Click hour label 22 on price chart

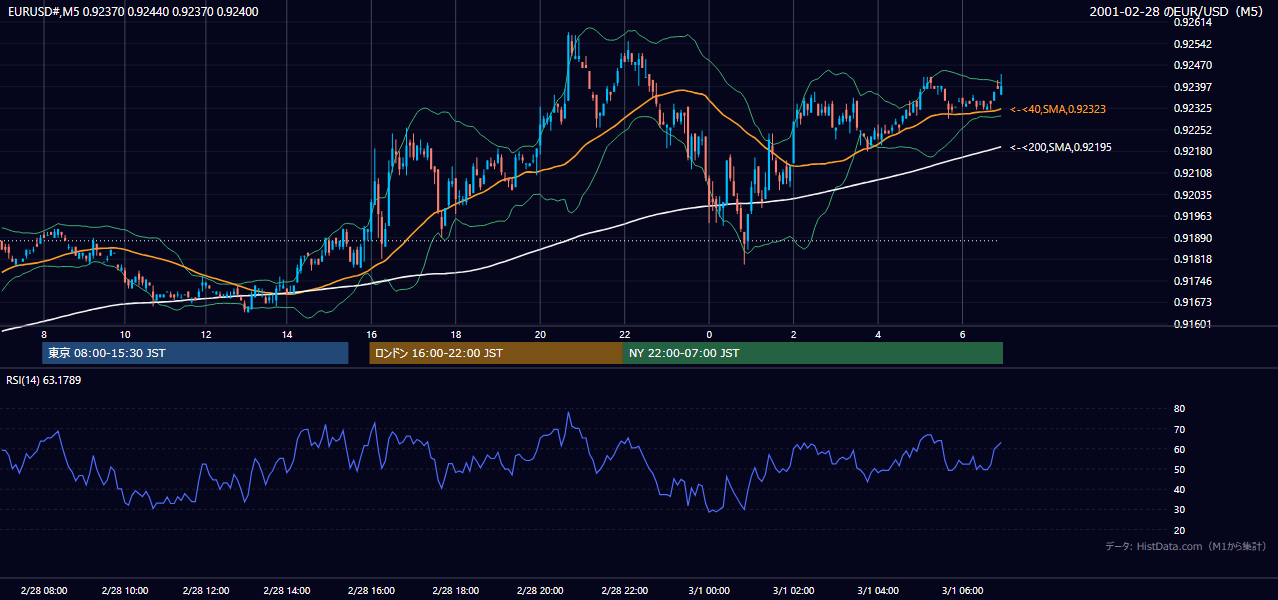[624, 334]
